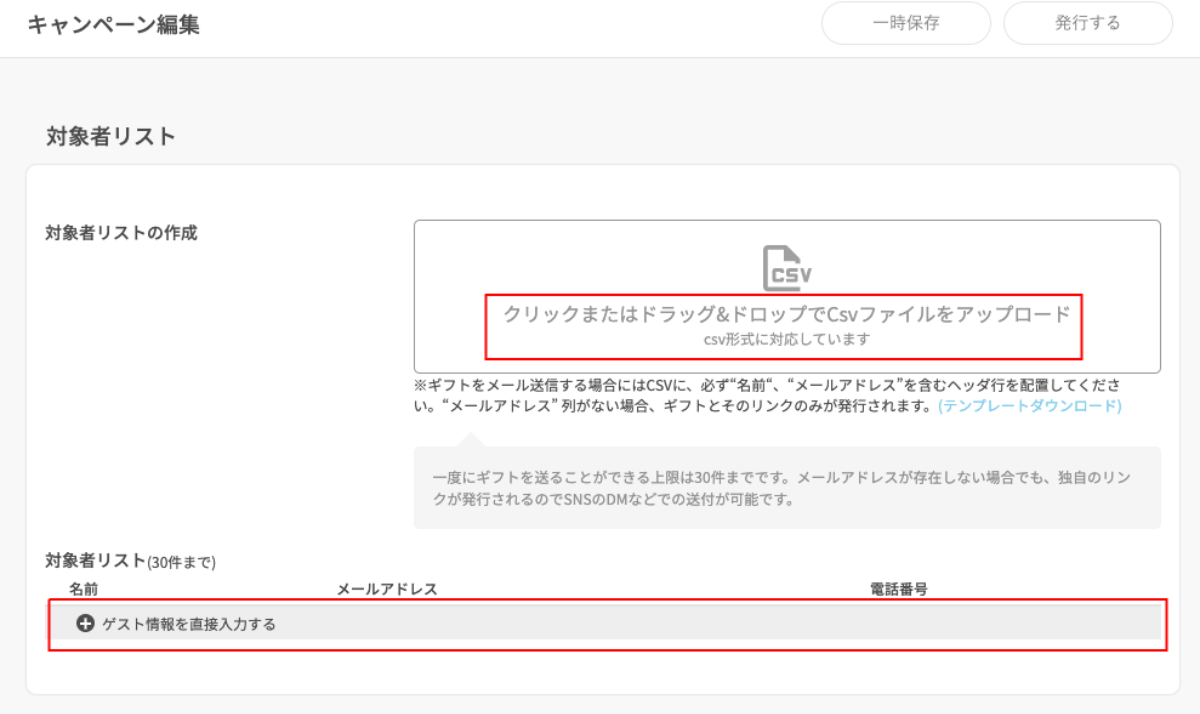Screen dimensions: 1200x714
Task: Click the 名前 column header
Action: coord(83,589)
